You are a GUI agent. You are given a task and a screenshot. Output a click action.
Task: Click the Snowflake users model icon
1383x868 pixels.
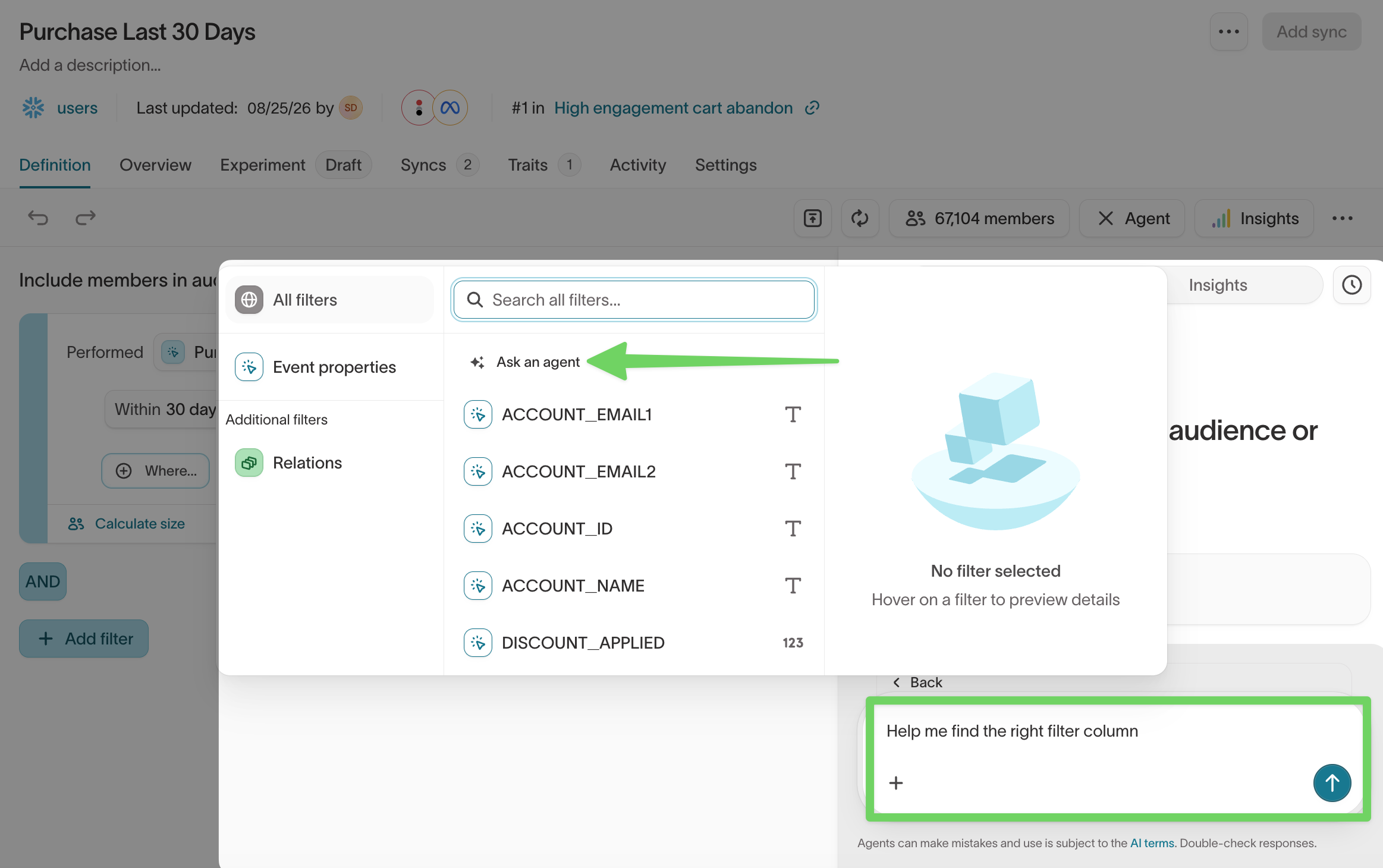[33, 108]
